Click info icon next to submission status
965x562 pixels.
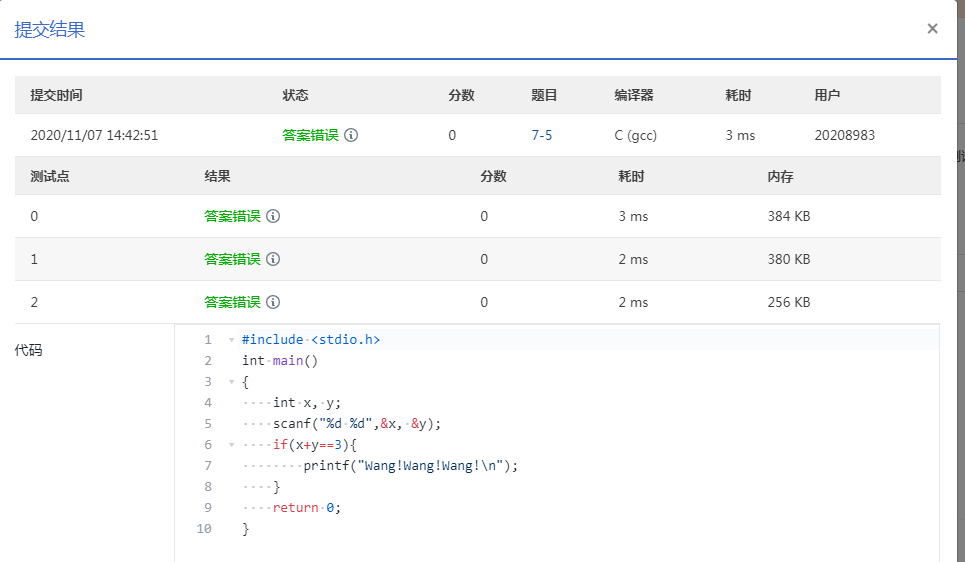tap(351, 135)
